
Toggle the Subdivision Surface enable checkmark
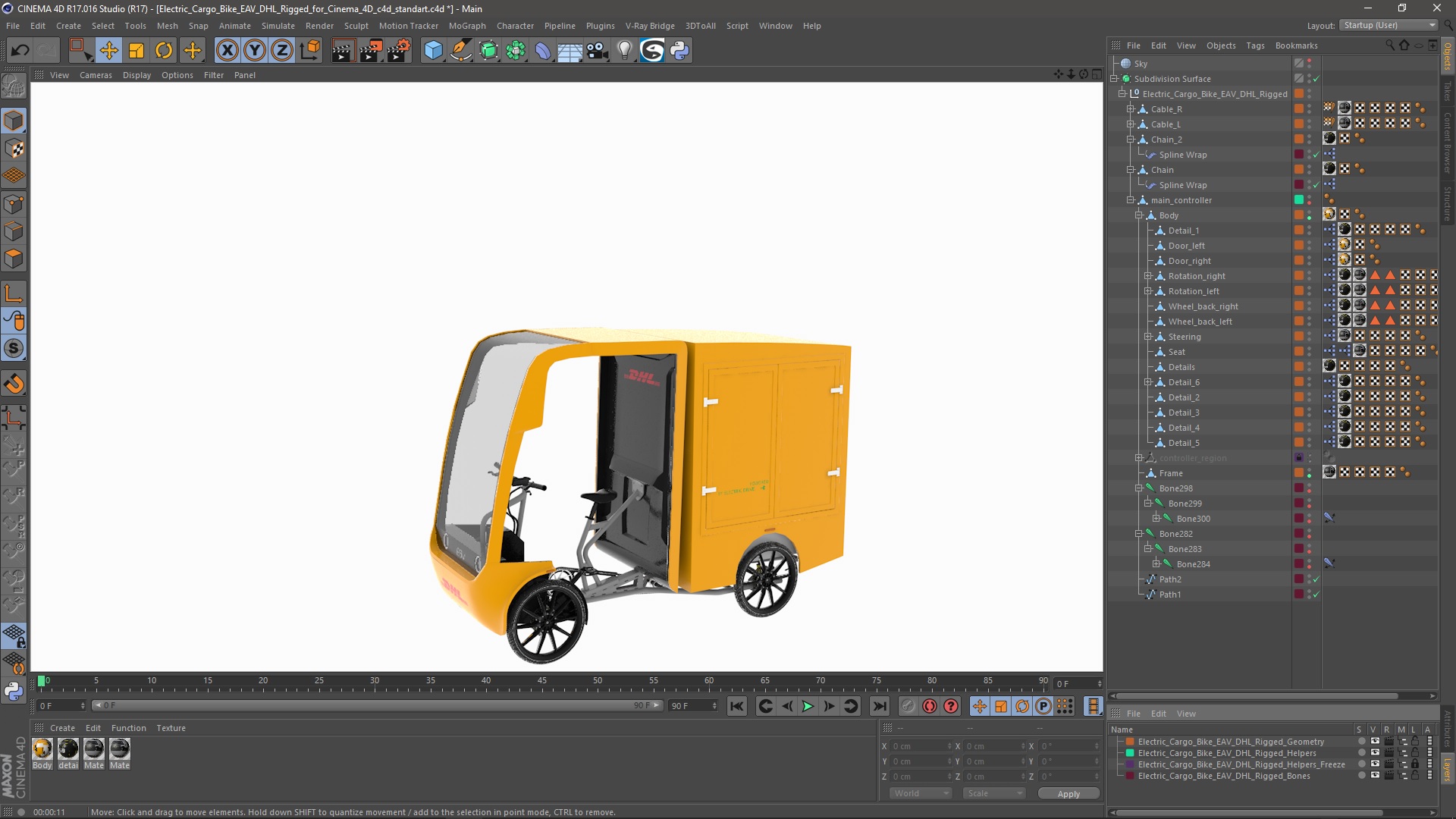coord(1316,79)
